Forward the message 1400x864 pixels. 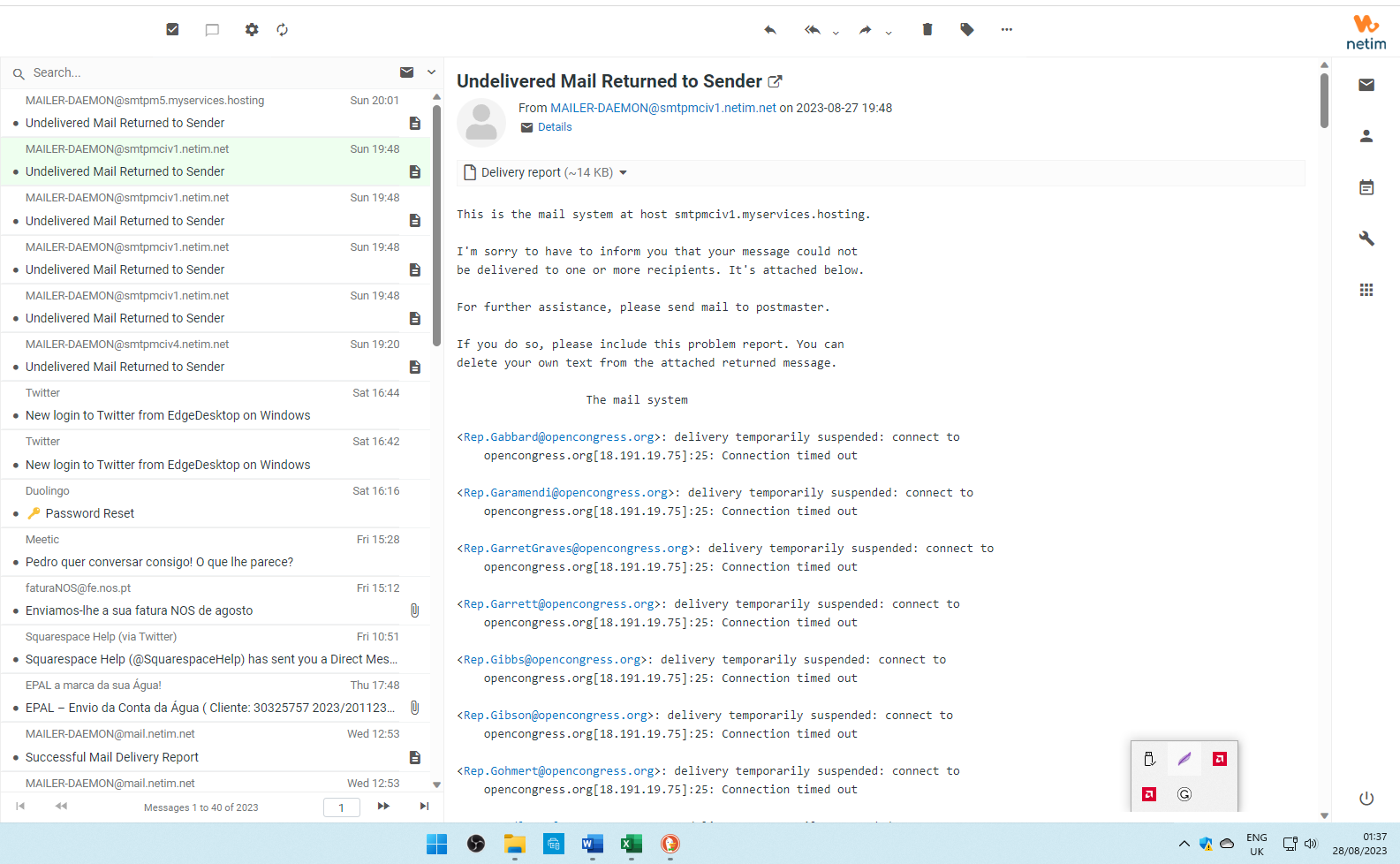[866, 29]
